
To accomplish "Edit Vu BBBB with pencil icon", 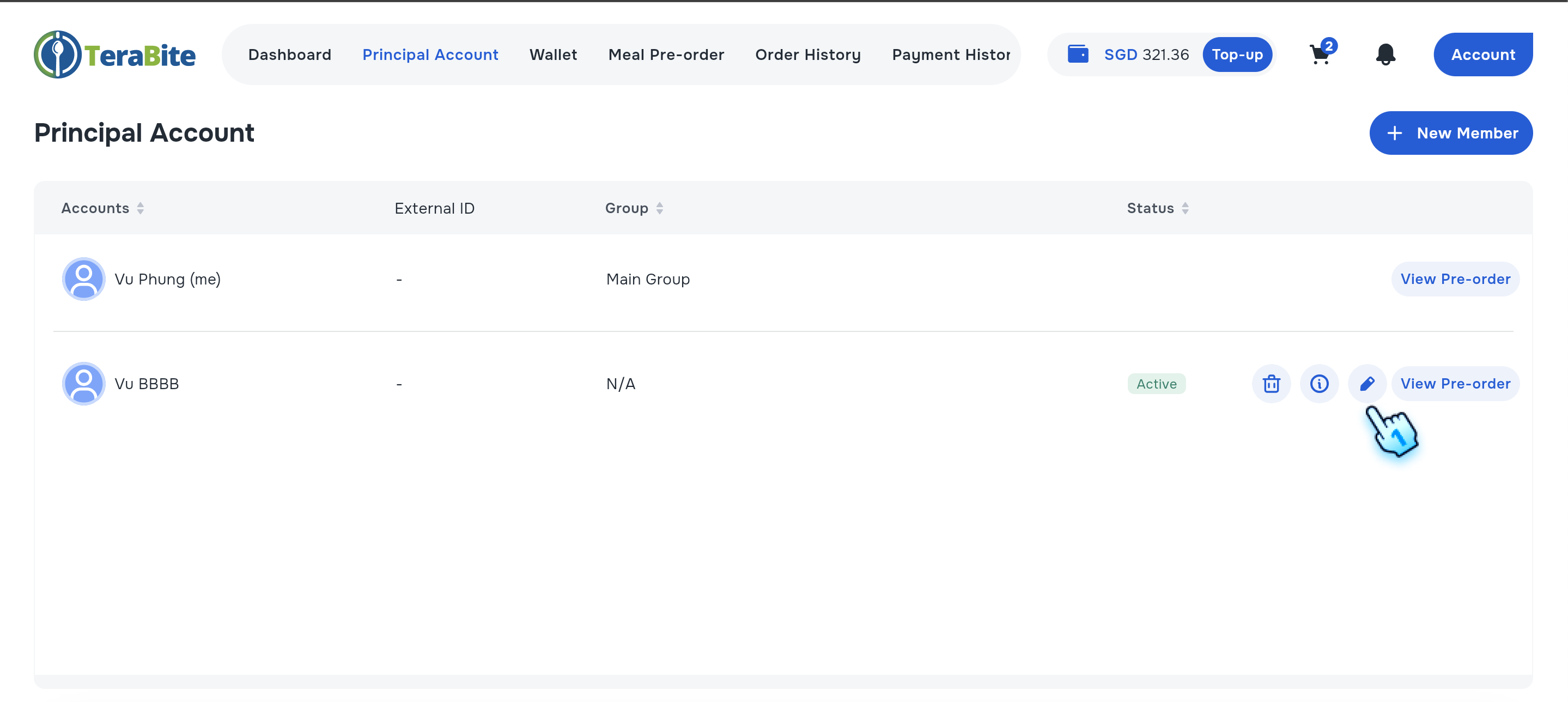I will (1366, 384).
